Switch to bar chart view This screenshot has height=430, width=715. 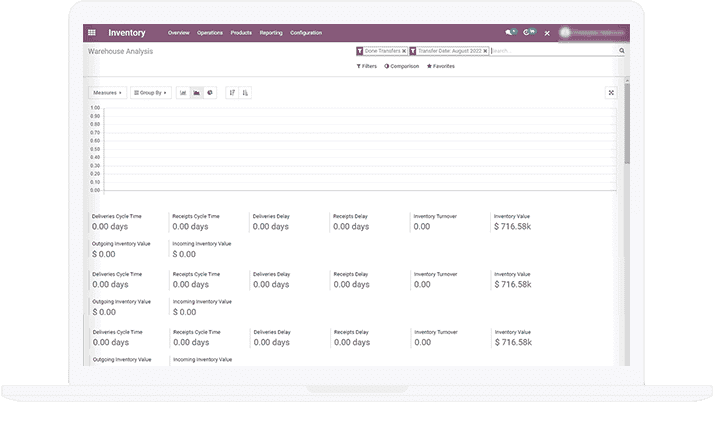point(183,92)
